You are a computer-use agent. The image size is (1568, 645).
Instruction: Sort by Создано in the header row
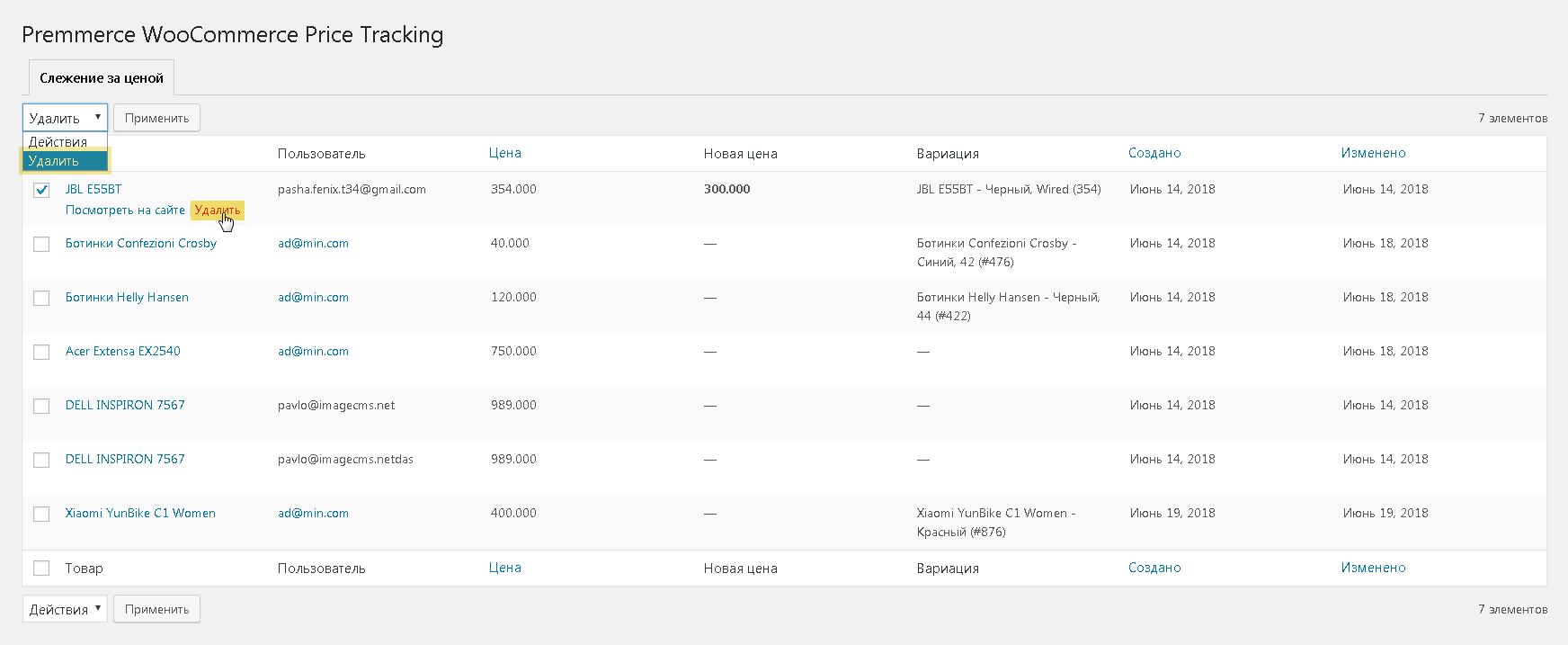pos(1154,153)
